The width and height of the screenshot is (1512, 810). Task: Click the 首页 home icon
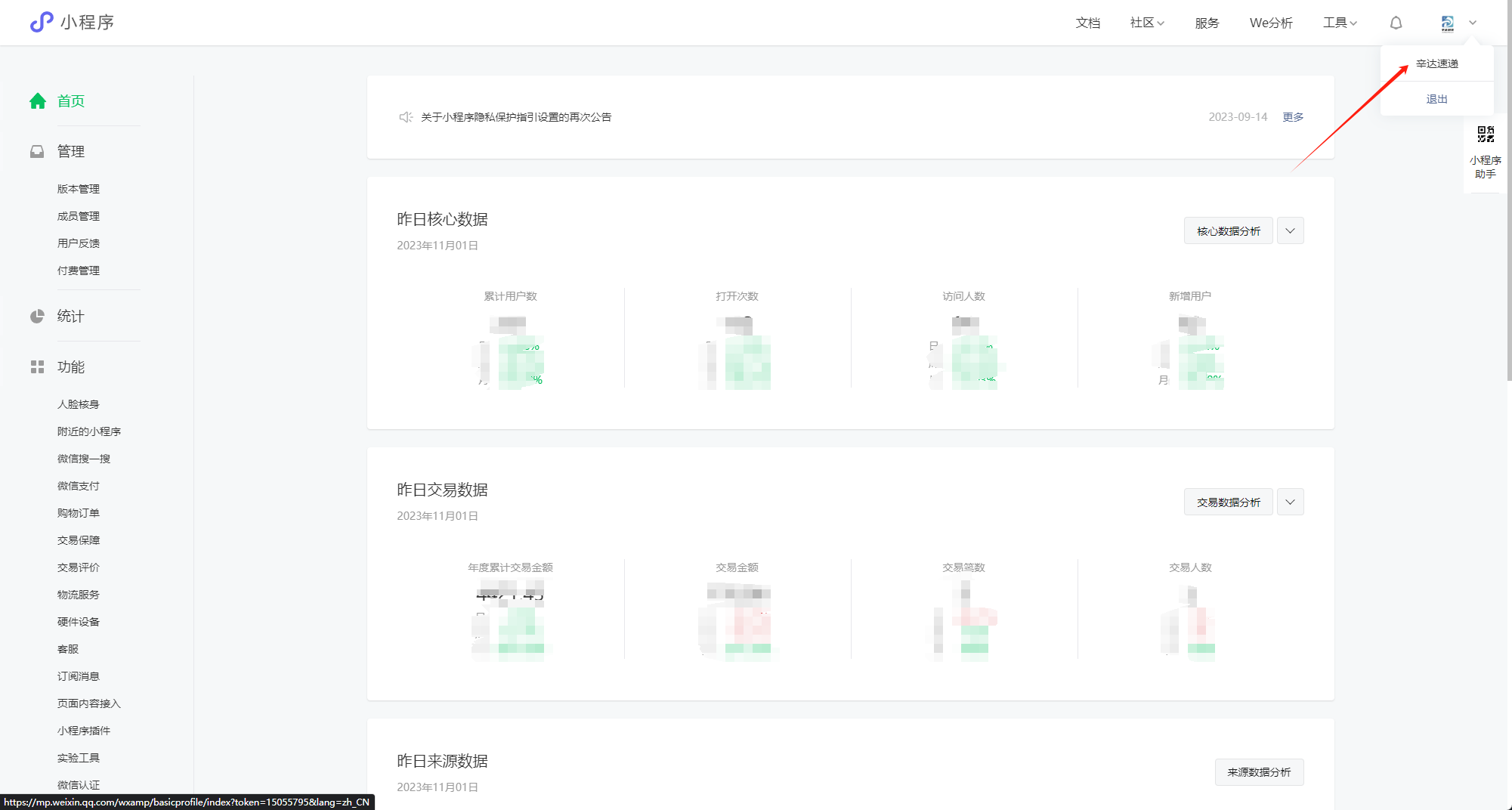click(38, 101)
